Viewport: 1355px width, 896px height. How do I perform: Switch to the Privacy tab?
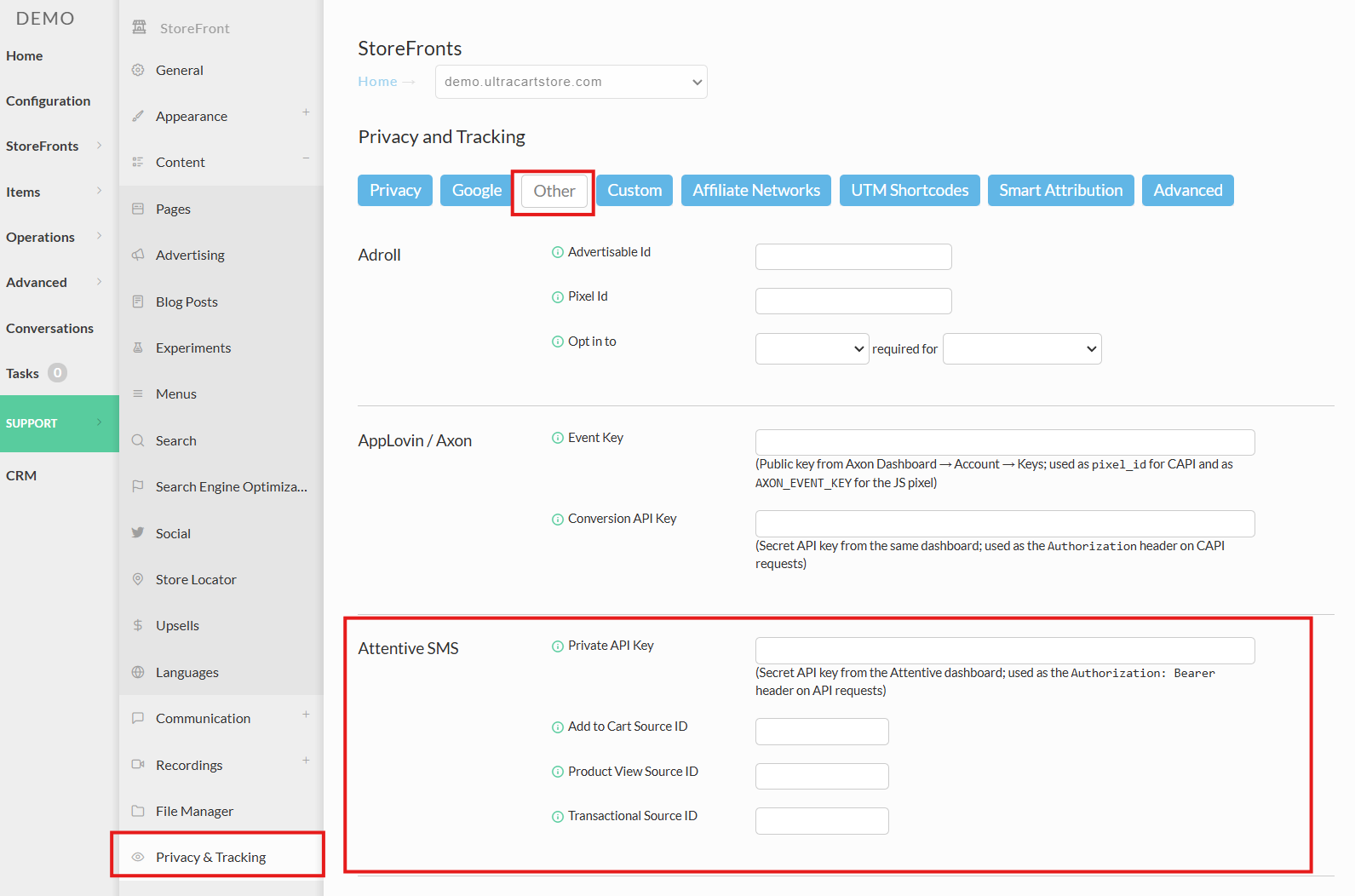pos(395,190)
